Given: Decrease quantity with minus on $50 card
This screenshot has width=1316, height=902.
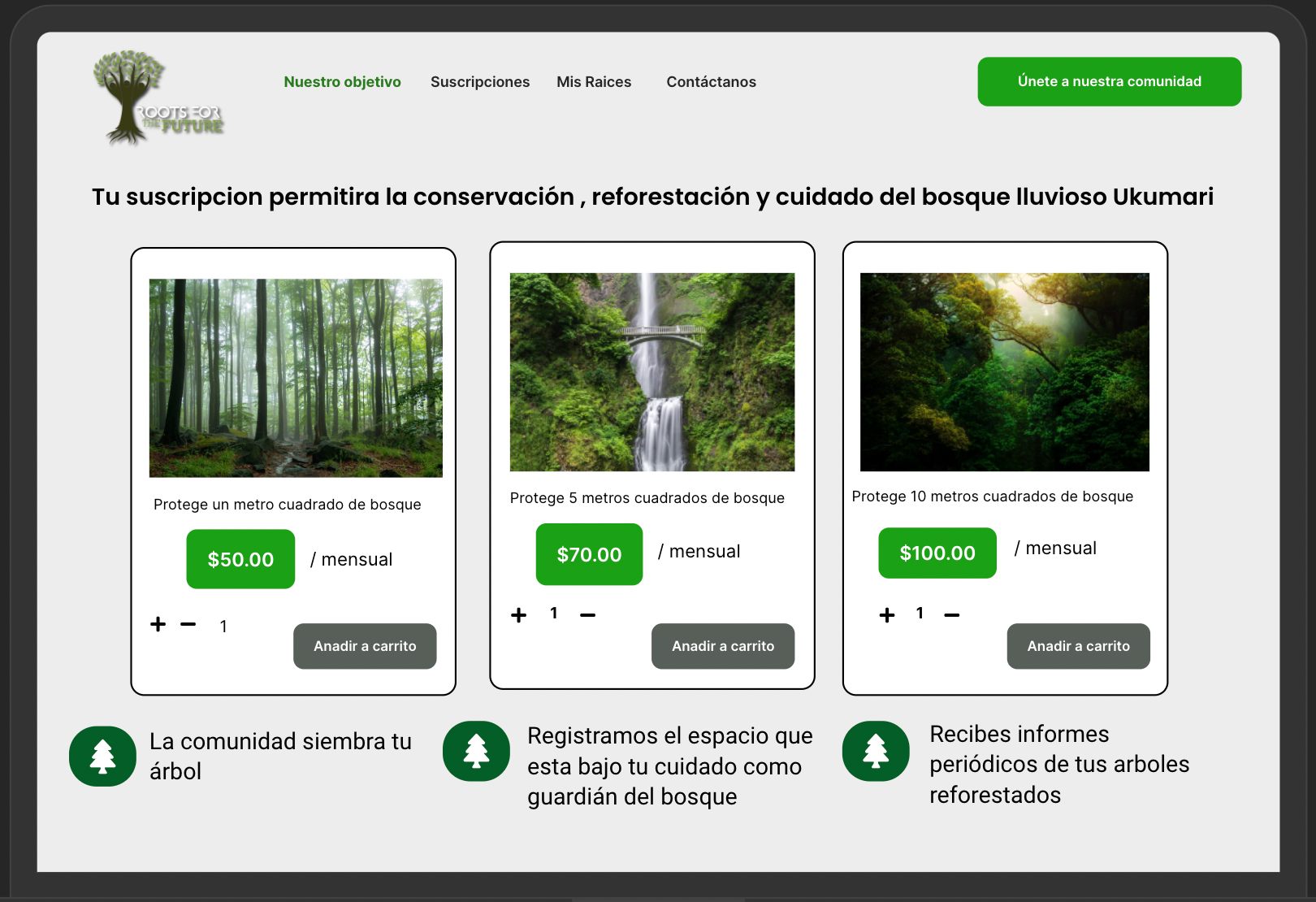Looking at the screenshot, I should pyautogui.click(x=188, y=624).
